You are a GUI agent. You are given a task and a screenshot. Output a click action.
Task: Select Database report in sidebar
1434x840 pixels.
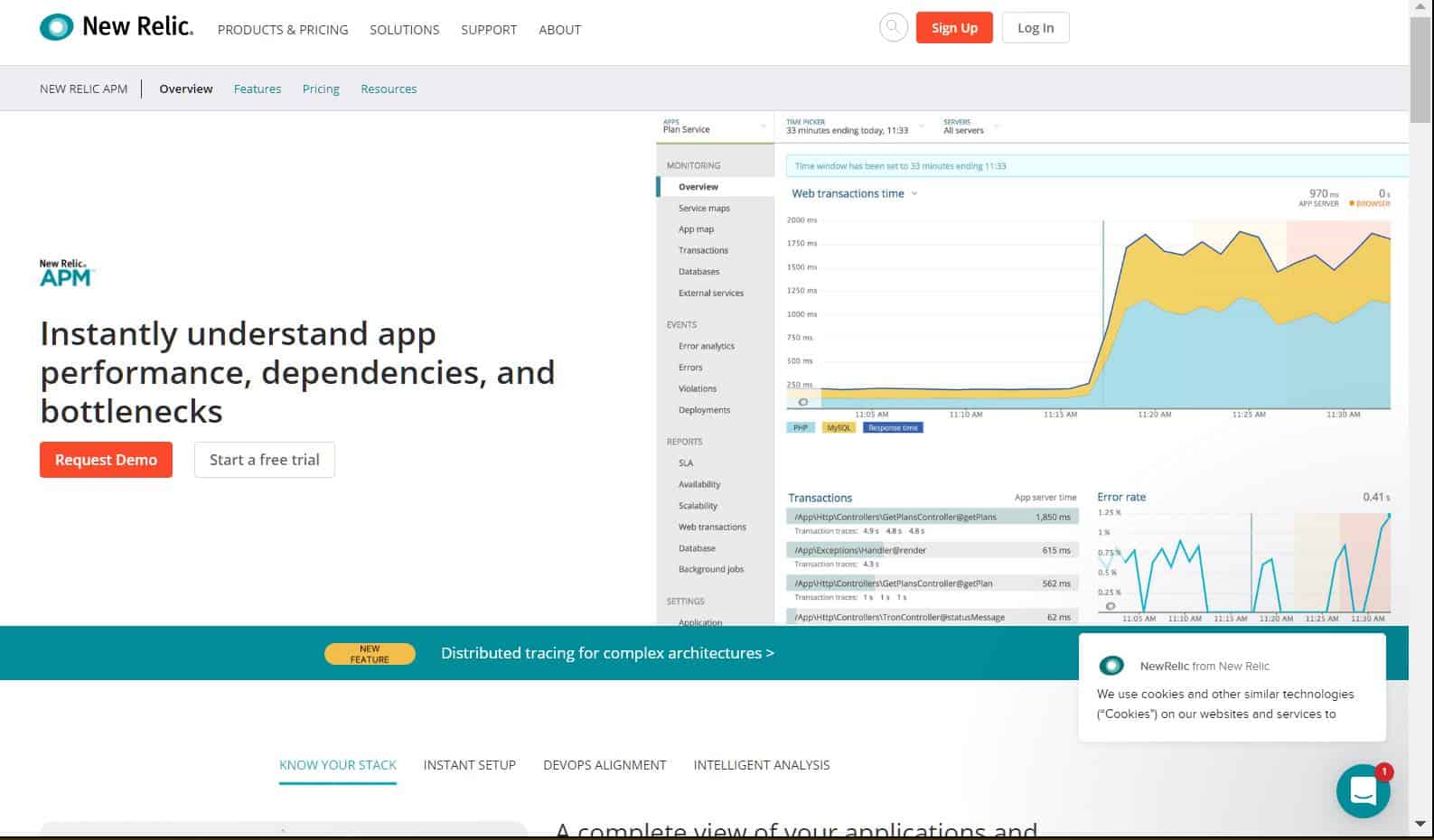[x=697, y=548]
